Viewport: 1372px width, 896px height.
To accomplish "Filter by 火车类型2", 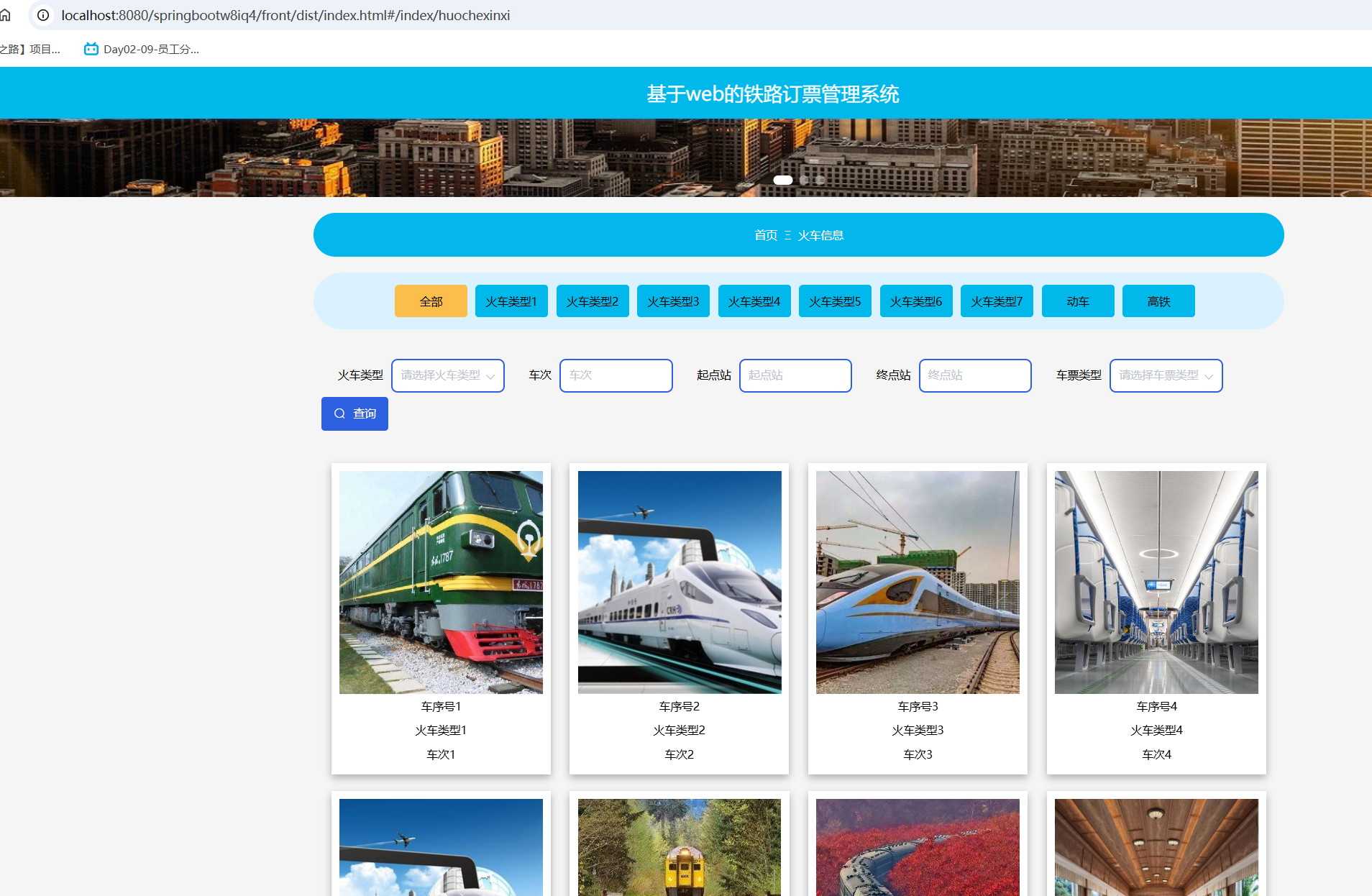I will (593, 301).
